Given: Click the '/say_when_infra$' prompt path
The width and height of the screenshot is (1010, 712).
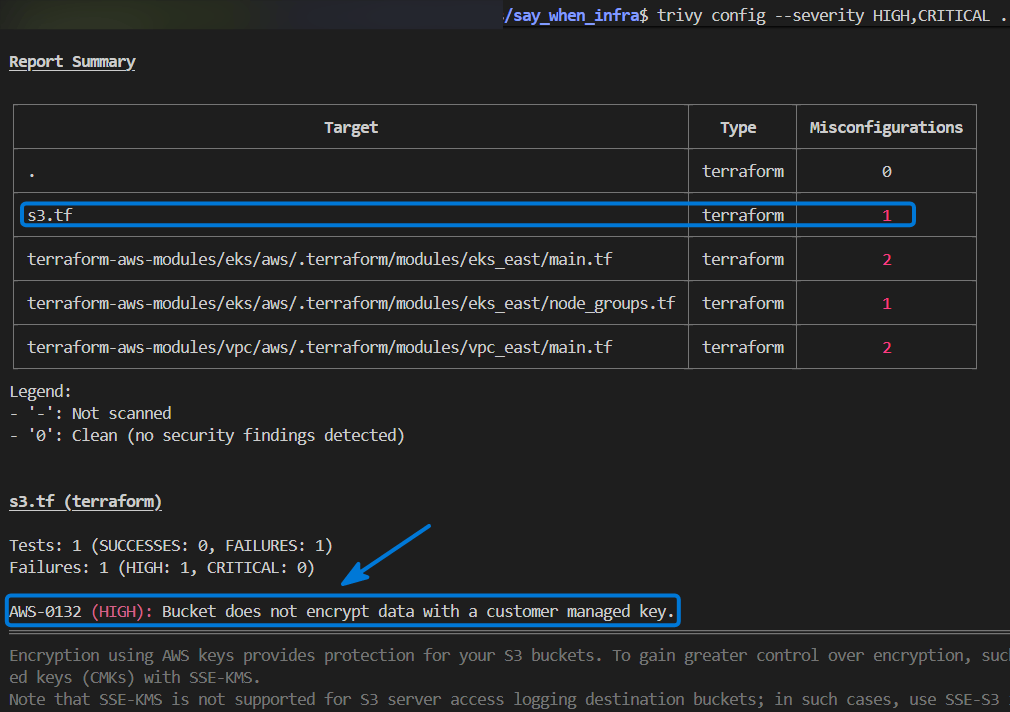Looking at the screenshot, I should [x=576, y=15].
